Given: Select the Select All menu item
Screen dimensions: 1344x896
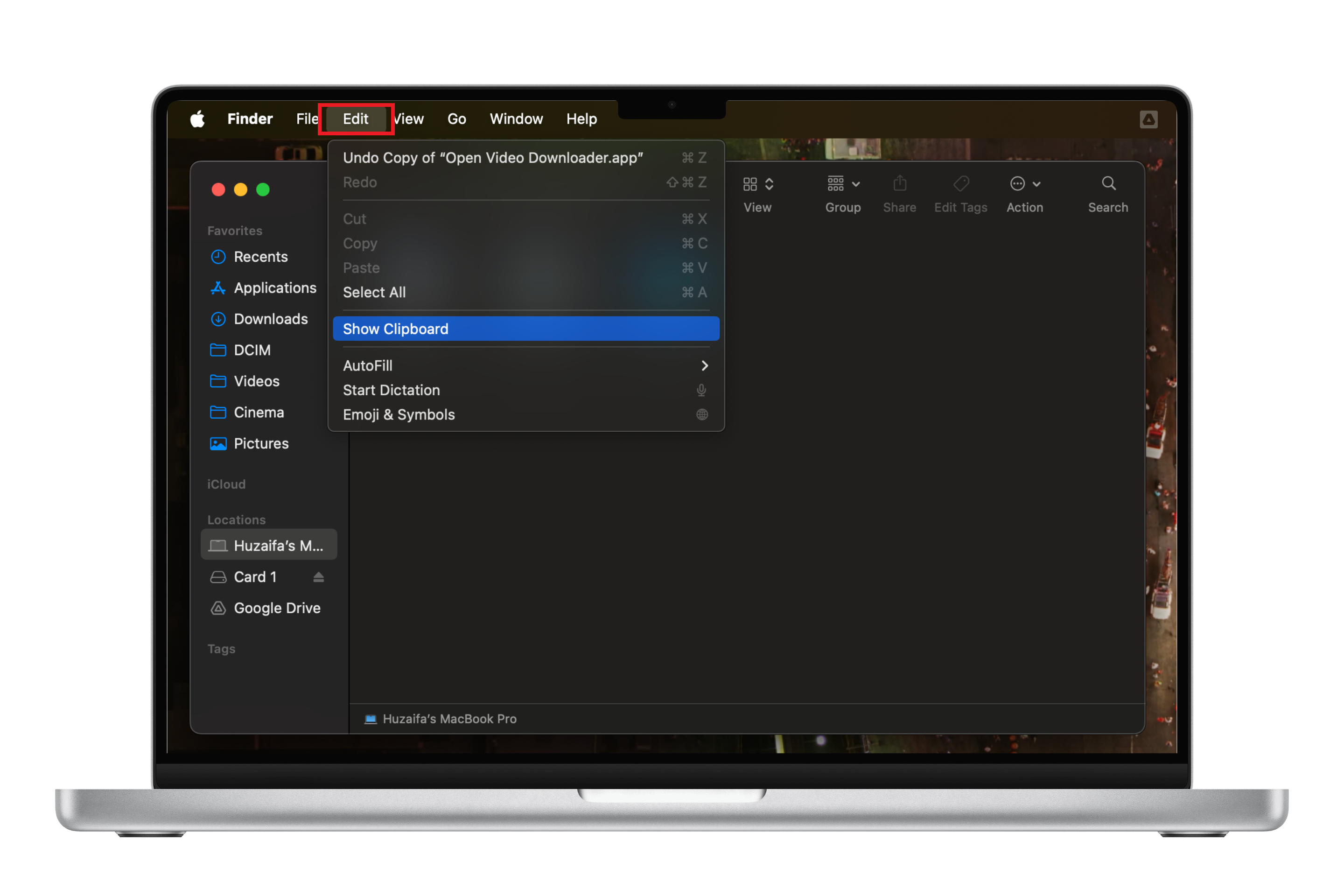Looking at the screenshot, I should [x=374, y=293].
